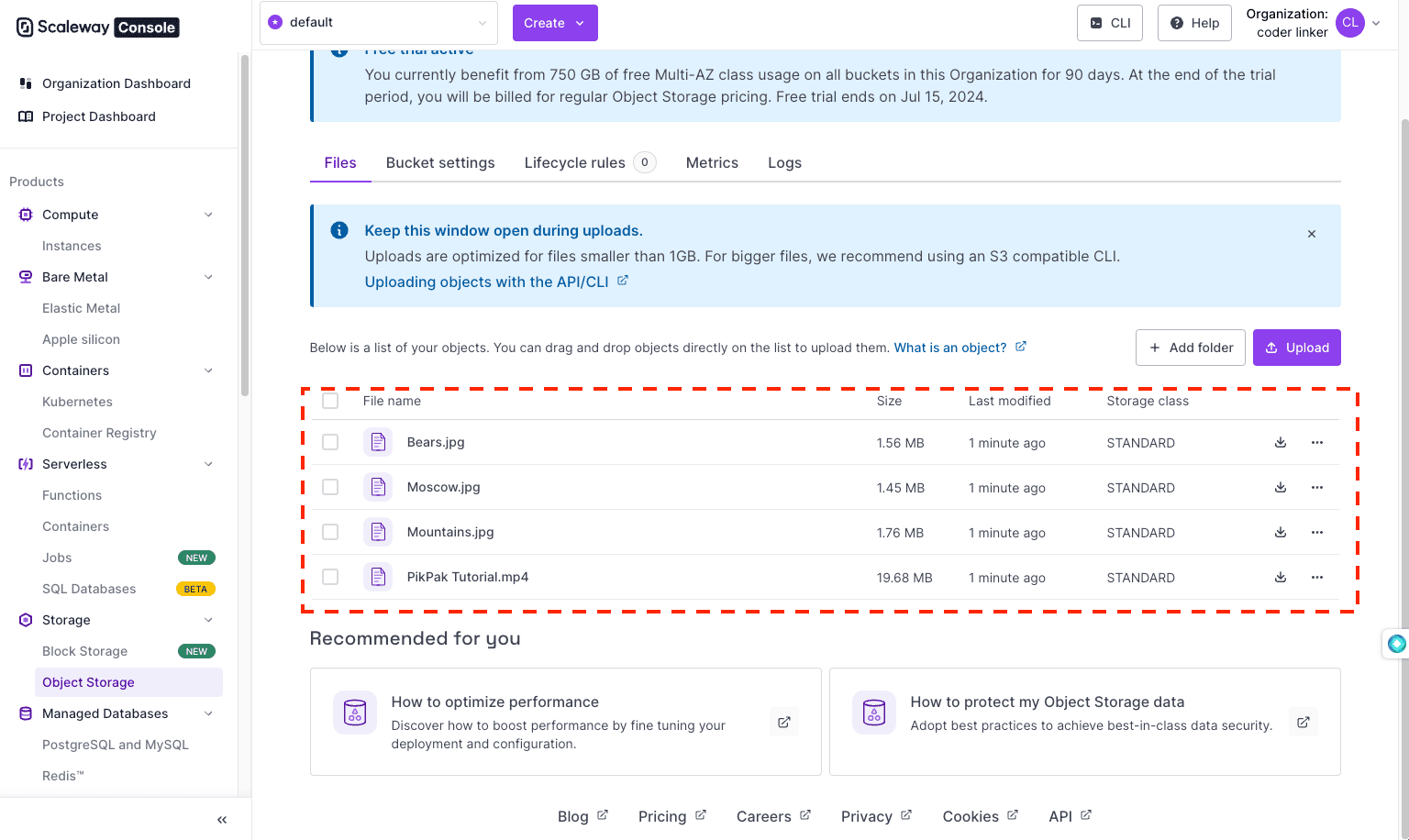Open the Help button

[1194, 23]
